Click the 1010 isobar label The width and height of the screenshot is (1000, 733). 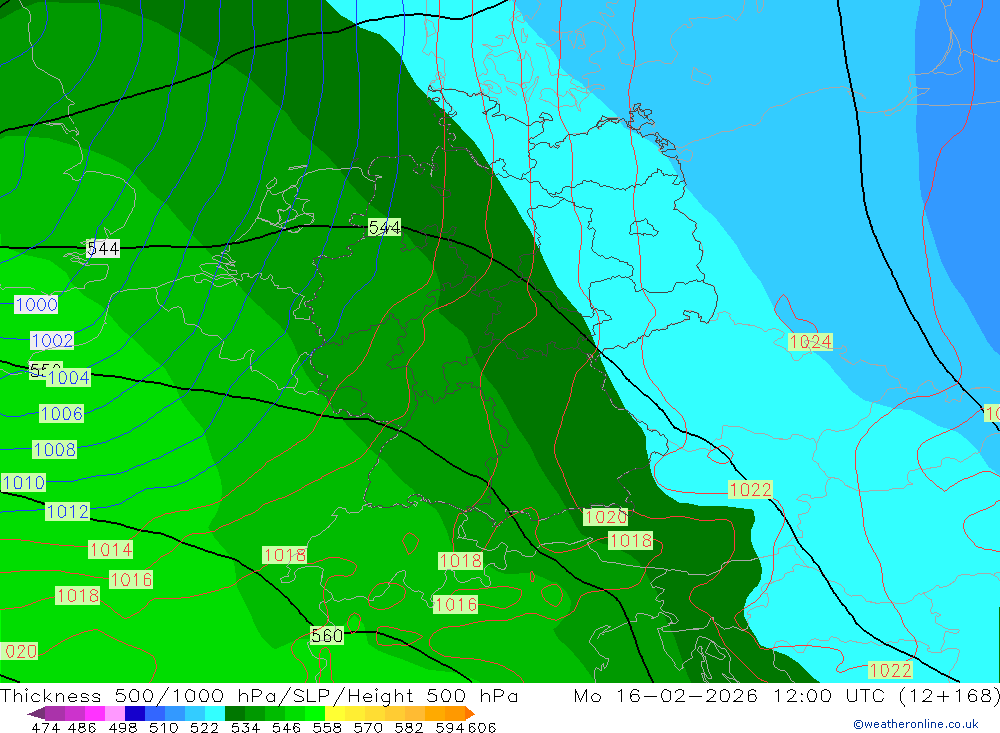point(24,482)
